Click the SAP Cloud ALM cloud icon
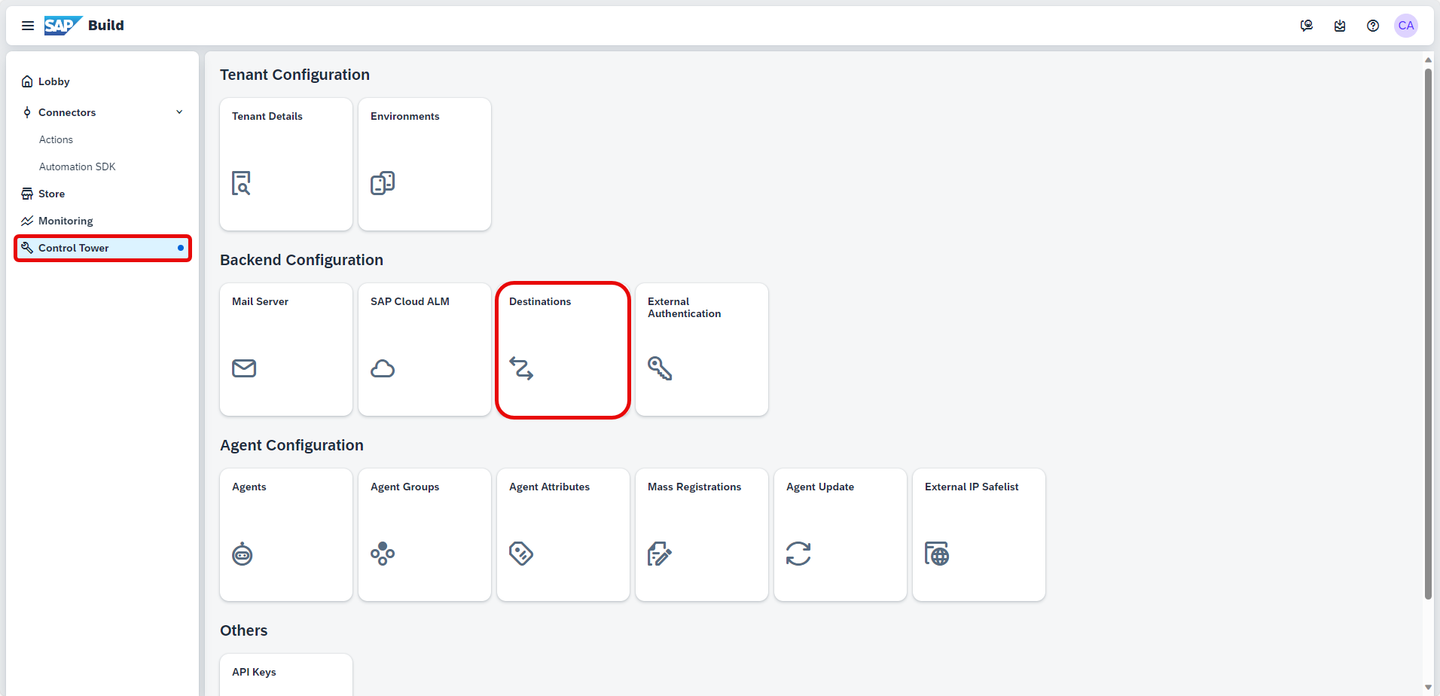 click(383, 369)
